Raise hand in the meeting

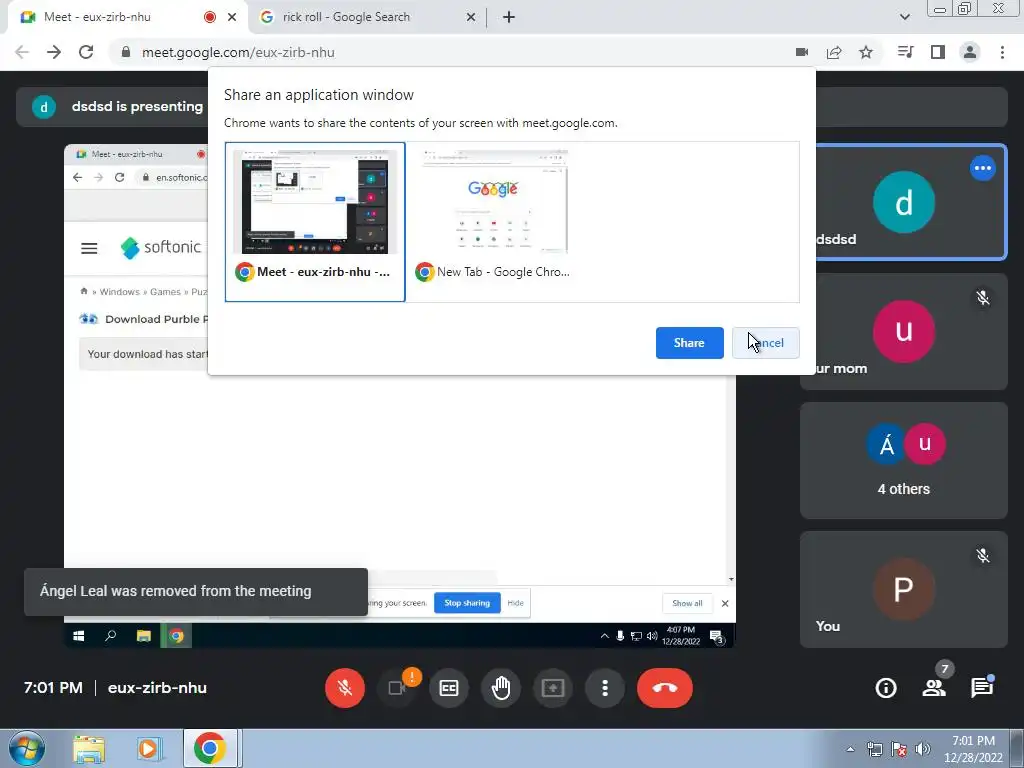(x=501, y=688)
